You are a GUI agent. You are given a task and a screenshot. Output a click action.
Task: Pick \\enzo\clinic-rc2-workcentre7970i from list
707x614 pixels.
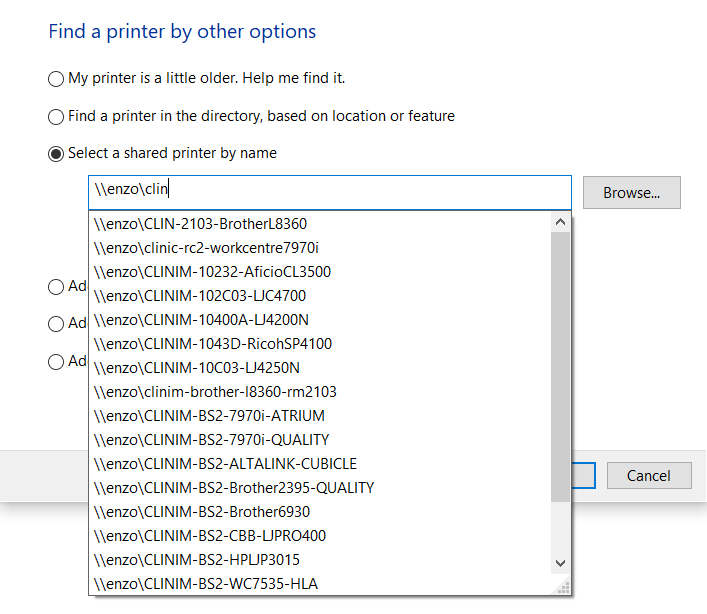[320, 248]
